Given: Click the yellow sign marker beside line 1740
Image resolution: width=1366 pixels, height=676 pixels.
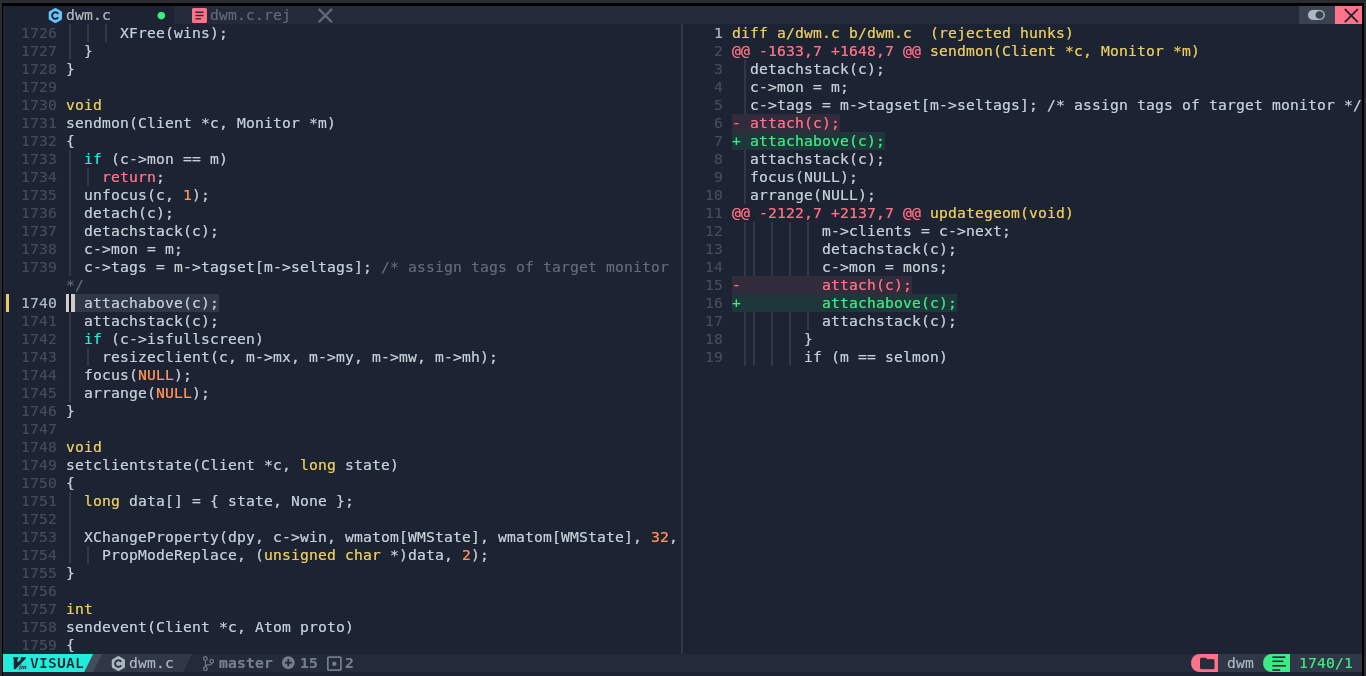Looking at the screenshot, I should 8,303.
